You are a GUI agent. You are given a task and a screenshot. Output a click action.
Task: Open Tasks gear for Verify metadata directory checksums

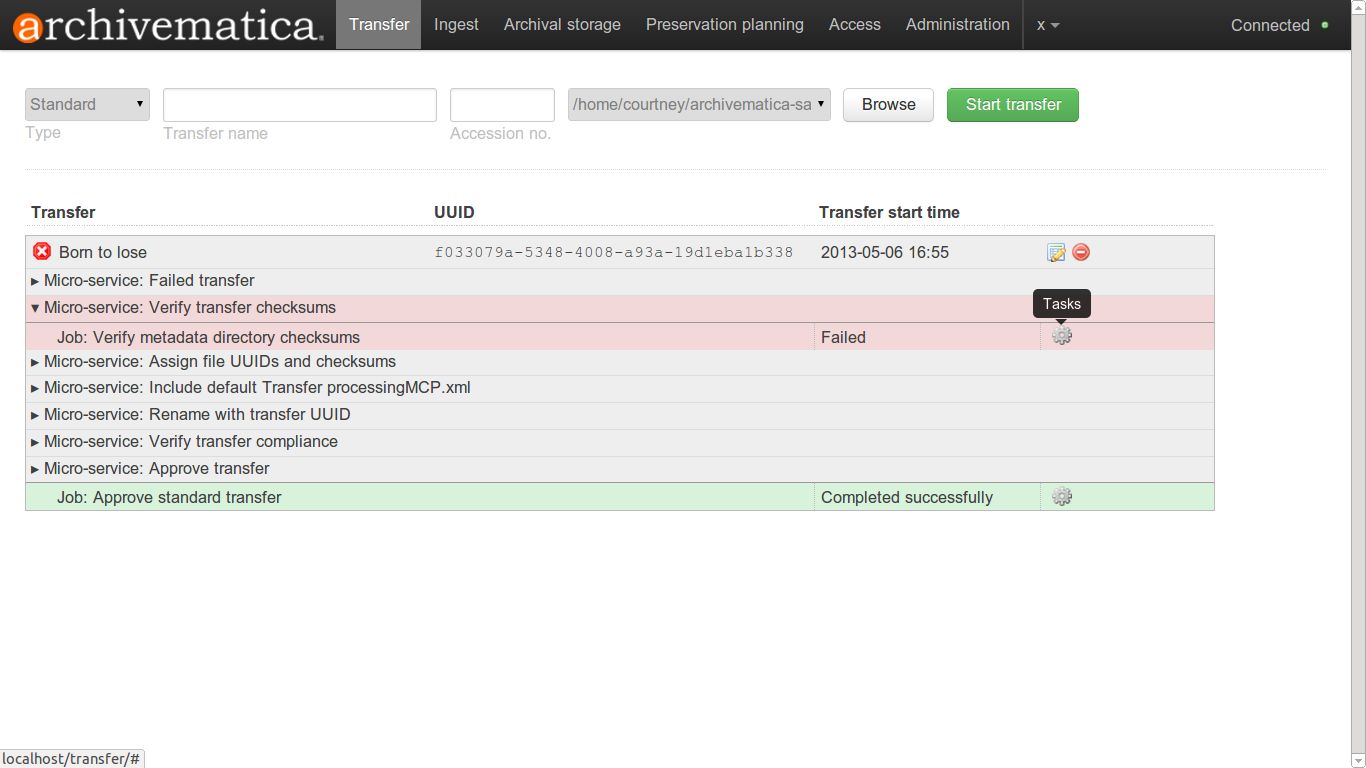click(1062, 337)
